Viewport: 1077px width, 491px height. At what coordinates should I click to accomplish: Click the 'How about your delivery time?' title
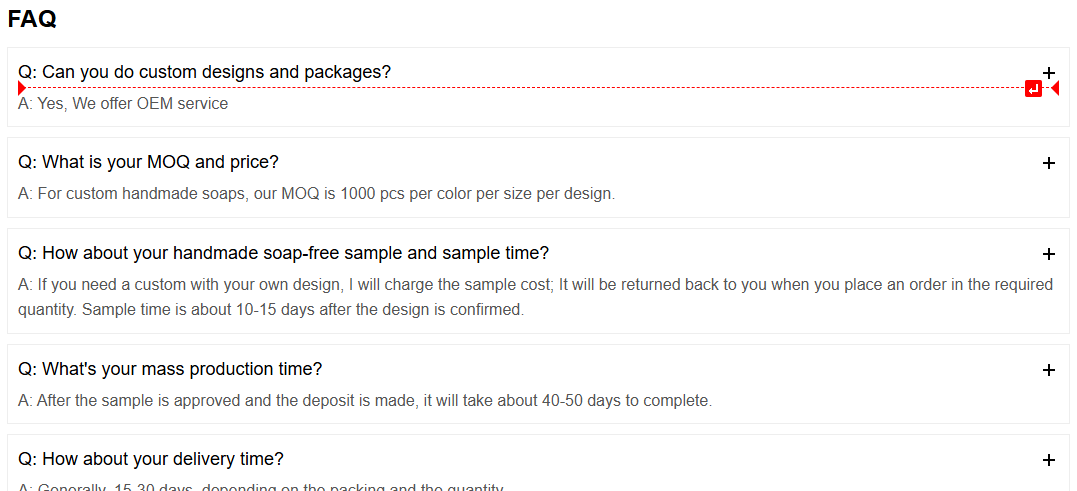coord(151,459)
